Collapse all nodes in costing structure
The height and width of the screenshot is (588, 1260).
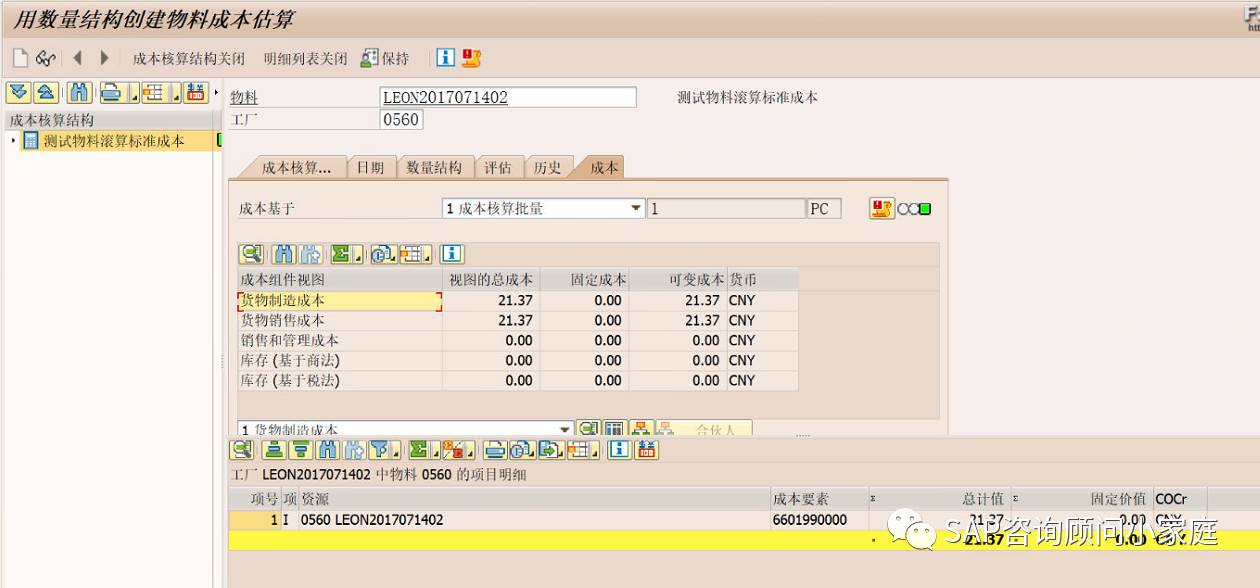point(46,93)
